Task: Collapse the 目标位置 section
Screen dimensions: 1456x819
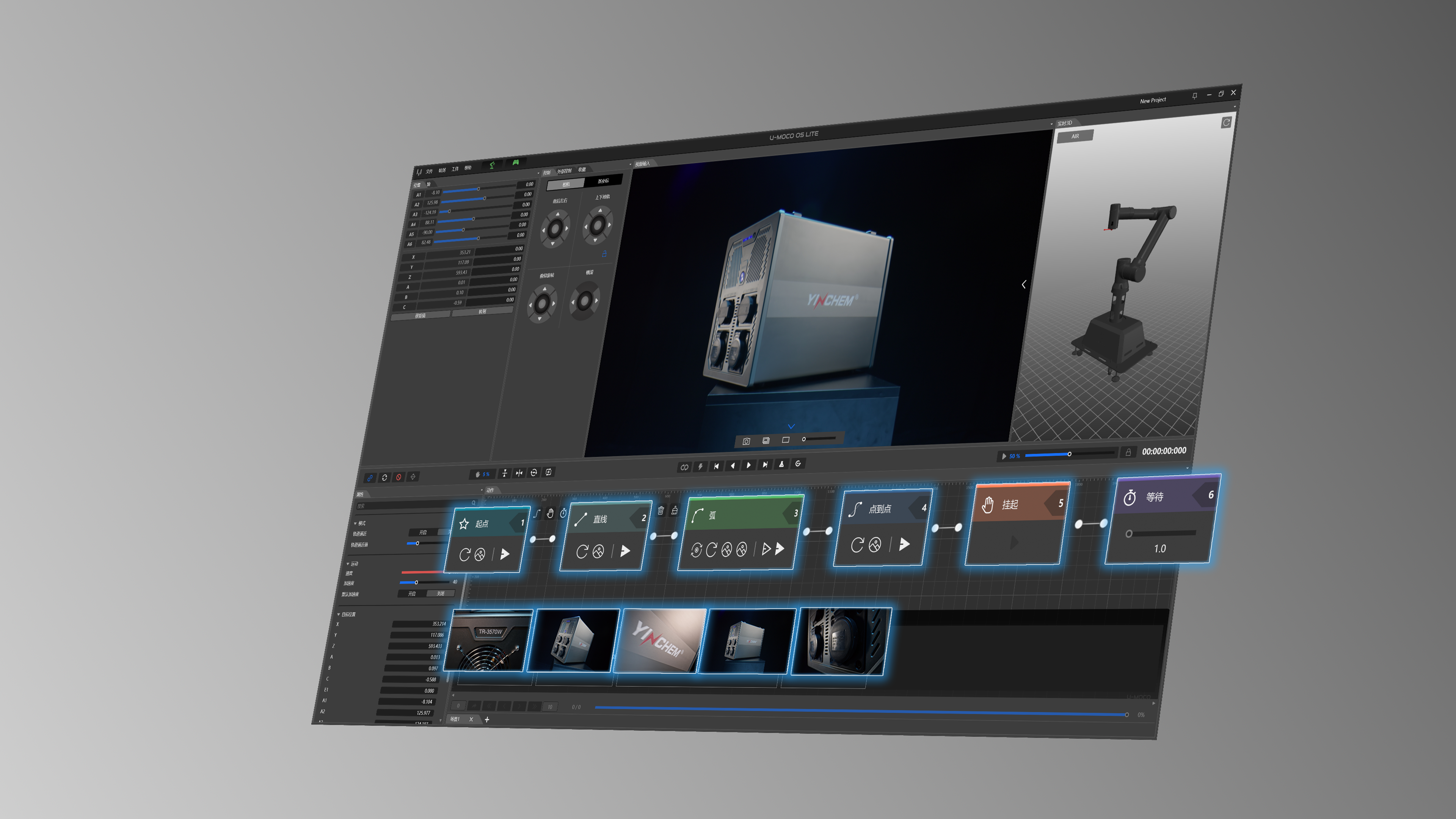Action: click(x=339, y=614)
